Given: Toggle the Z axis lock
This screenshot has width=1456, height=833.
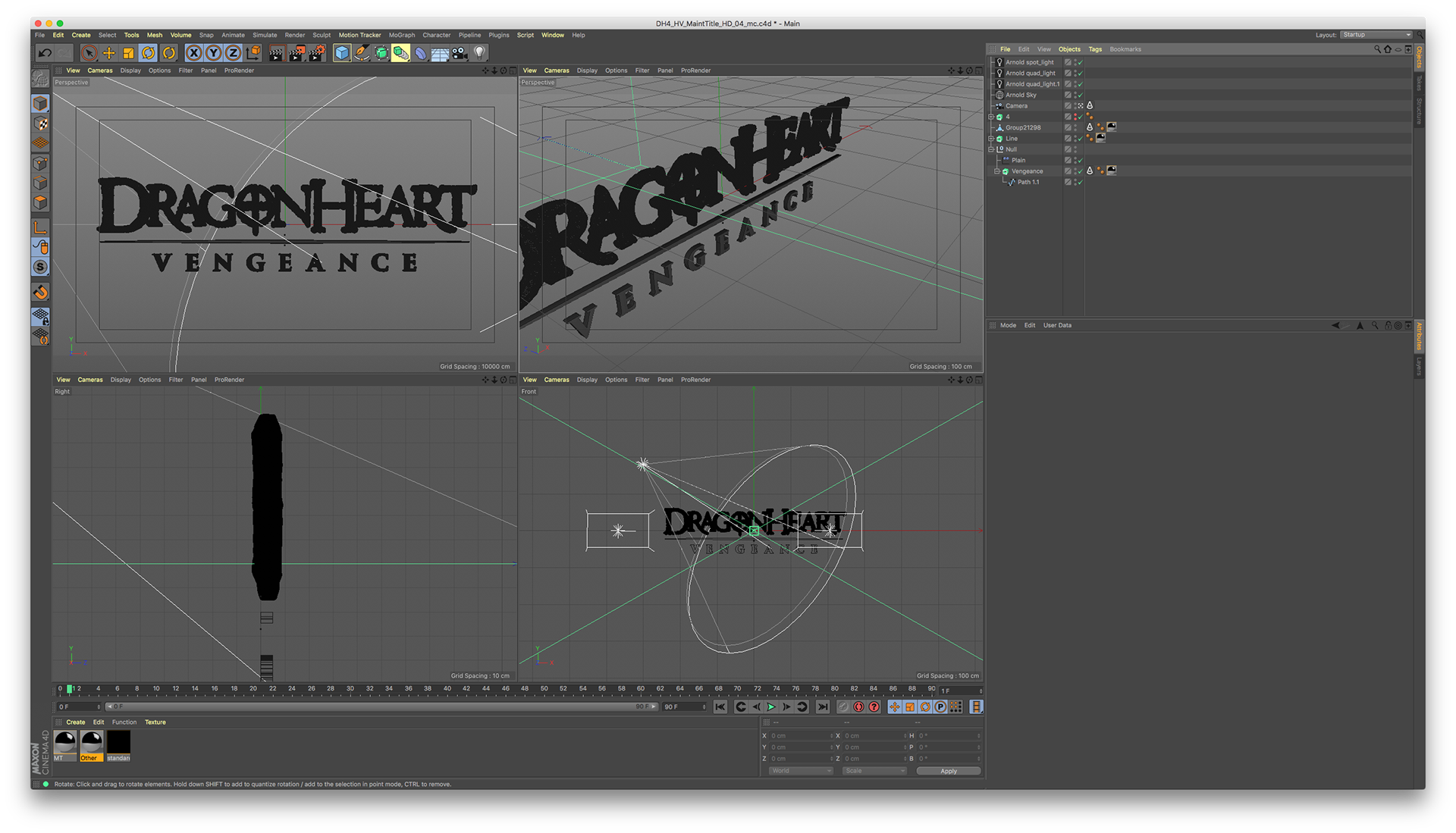Looking at the screenshot, I should coord(234,53).
